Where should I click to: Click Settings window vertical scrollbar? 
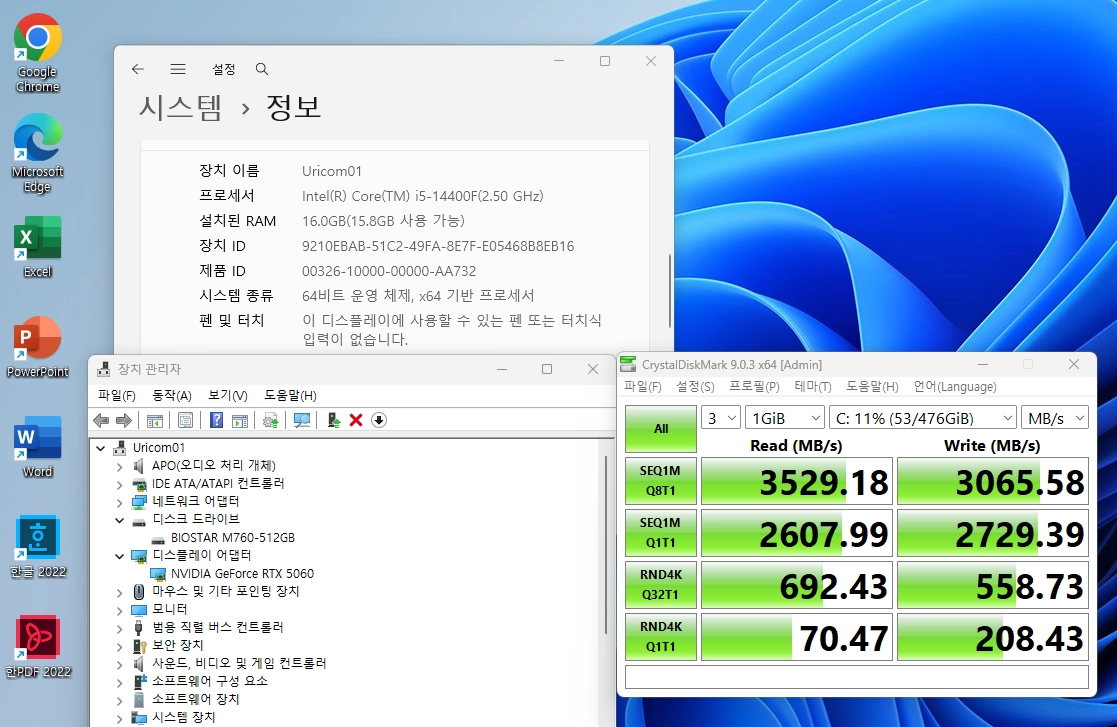coord(670,291)
